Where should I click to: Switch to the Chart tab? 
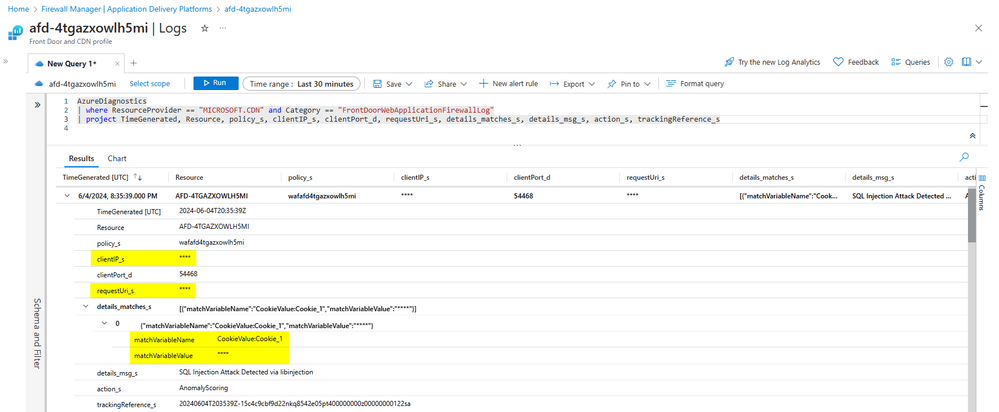click(117, 159)
